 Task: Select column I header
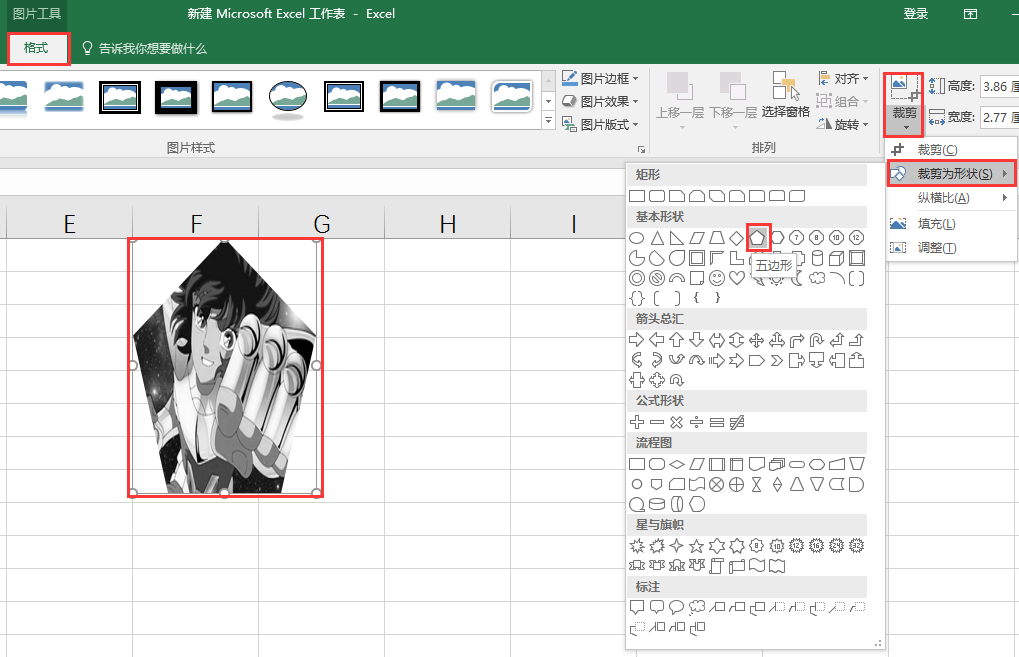coord(573,224)
